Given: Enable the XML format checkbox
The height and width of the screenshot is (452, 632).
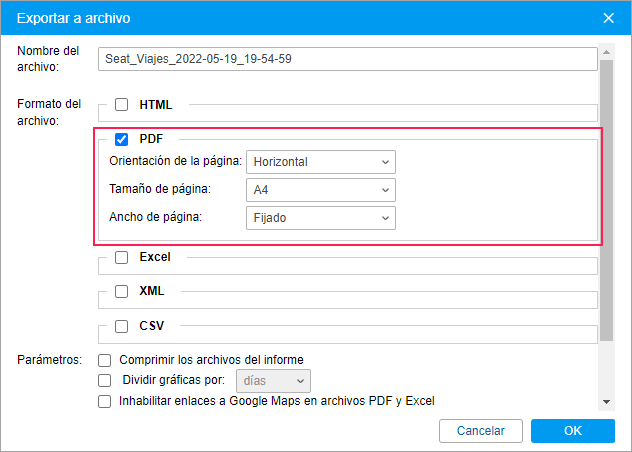Looking at the screenshot, I should pos(122,292).
